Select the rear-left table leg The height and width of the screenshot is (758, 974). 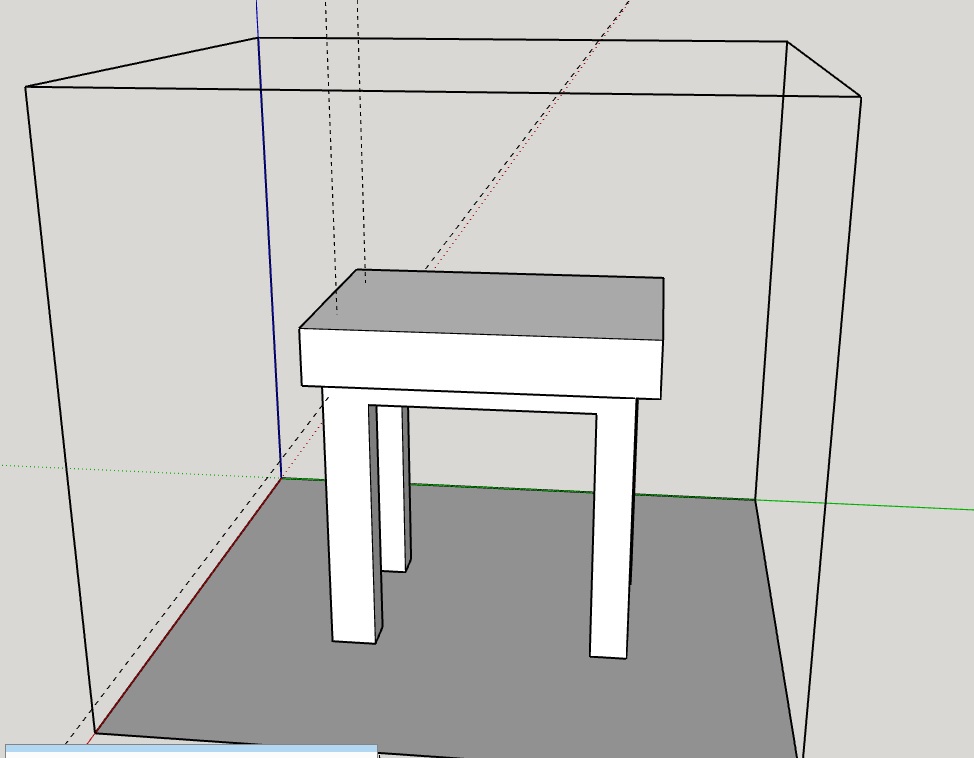(394, 488)
